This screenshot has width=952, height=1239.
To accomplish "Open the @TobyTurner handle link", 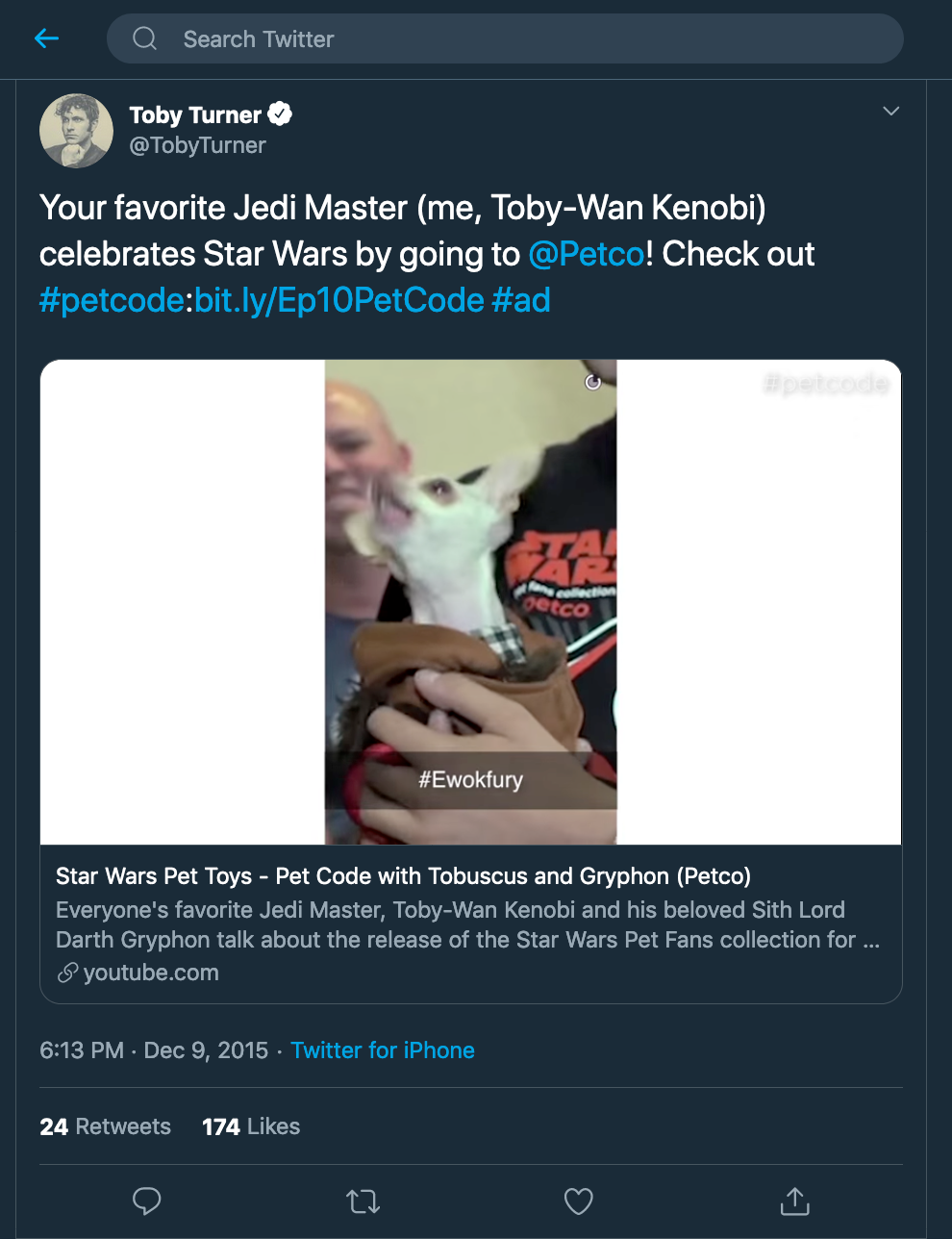I will click(198, 145).
